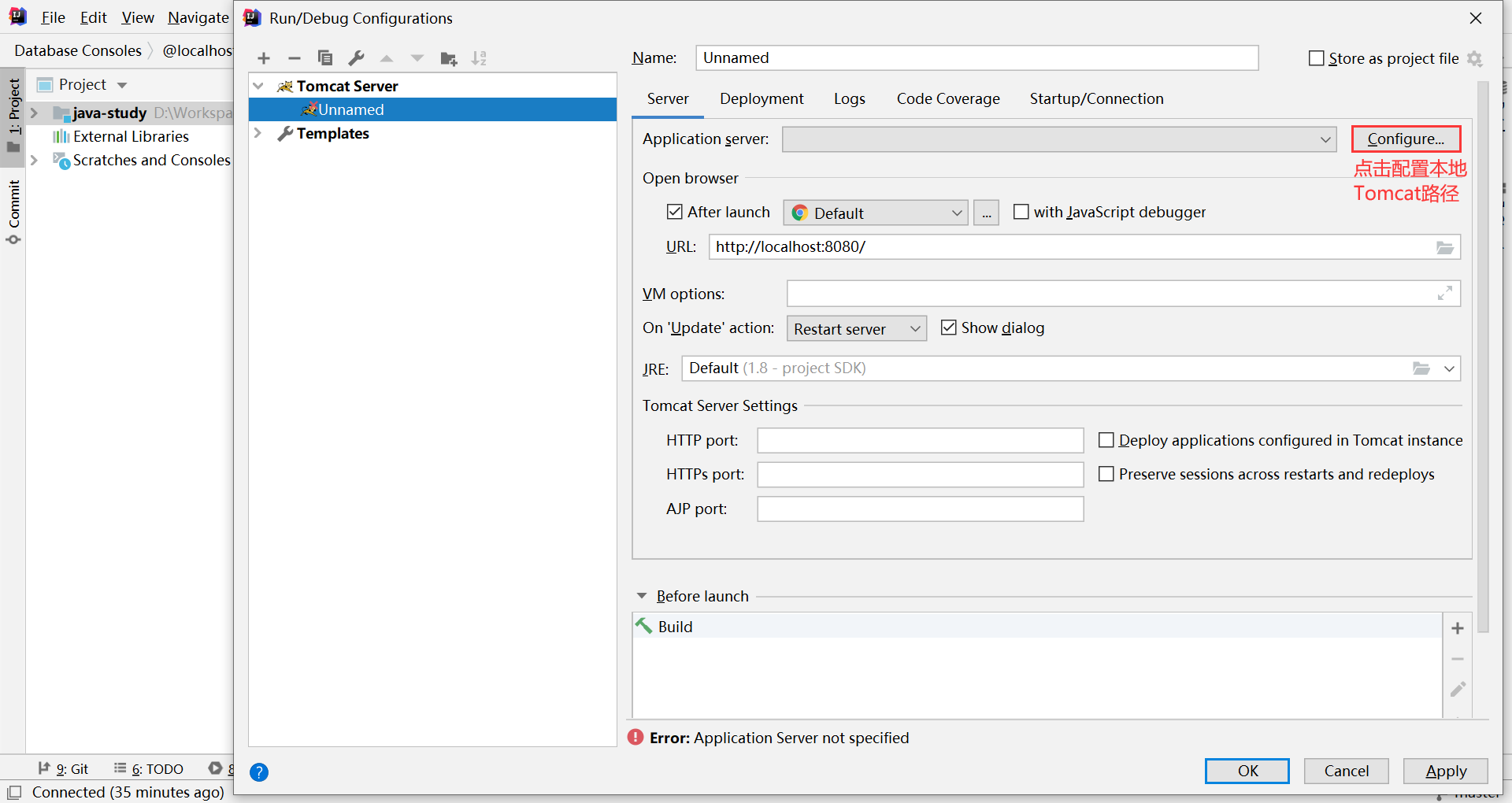Click Database Consoles breadcrumb

click(78, 50)
